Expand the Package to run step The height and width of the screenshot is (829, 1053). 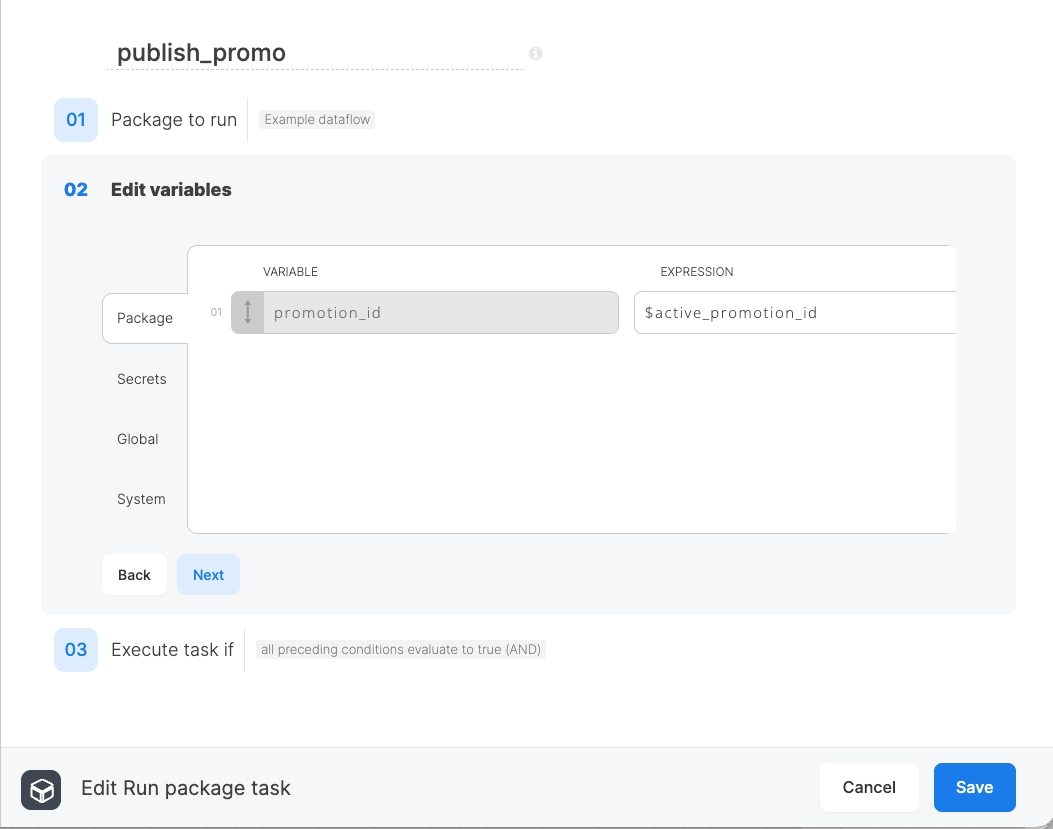(x=174, y=120)
